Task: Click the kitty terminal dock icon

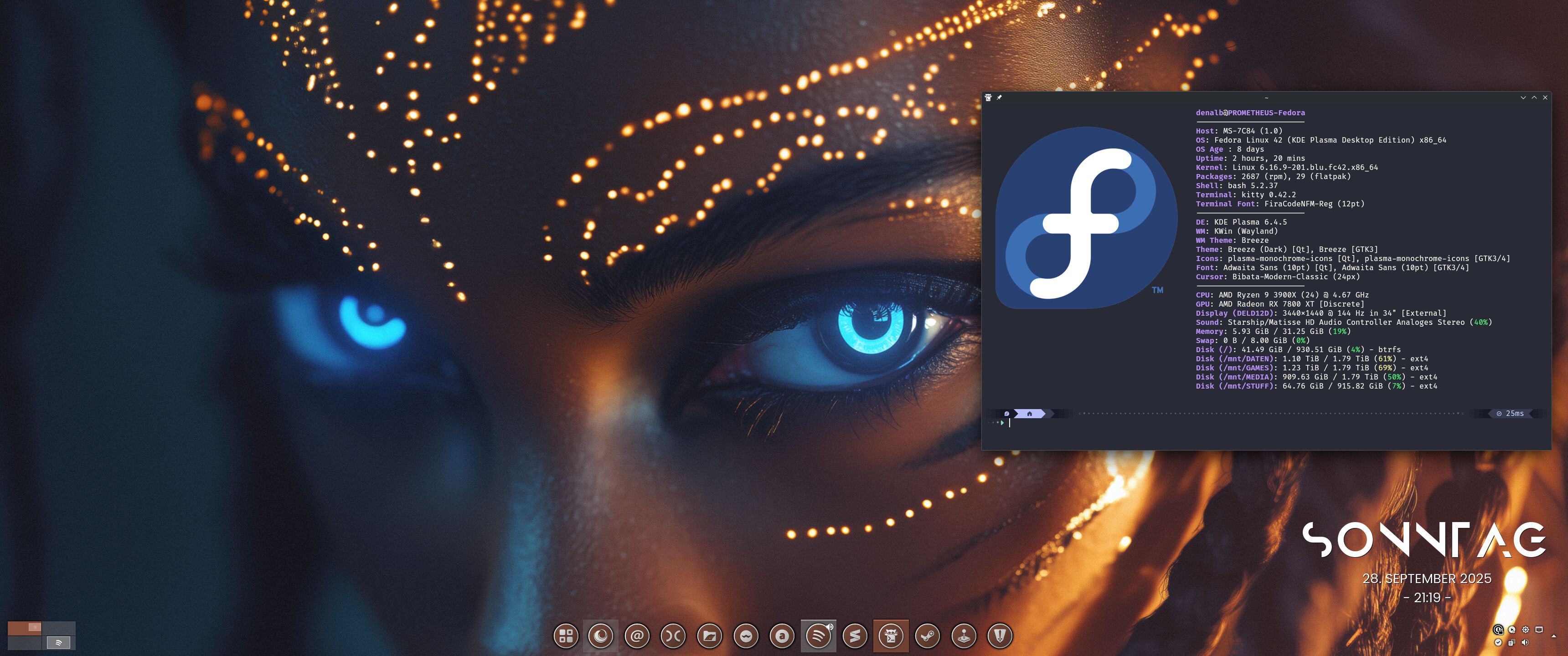Action: [891, 636]
